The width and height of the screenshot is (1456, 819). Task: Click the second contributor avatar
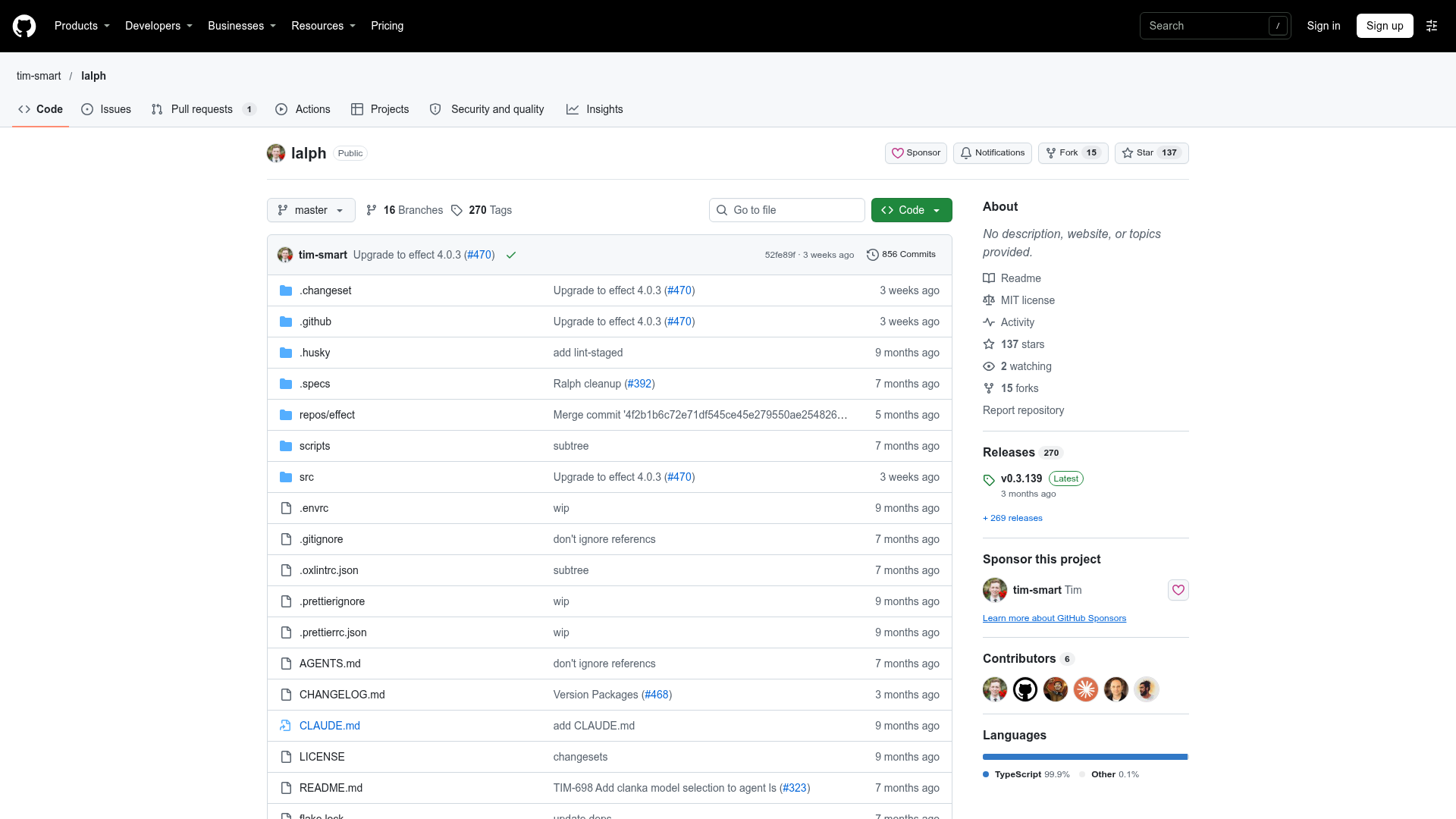tap(1025, 689)
